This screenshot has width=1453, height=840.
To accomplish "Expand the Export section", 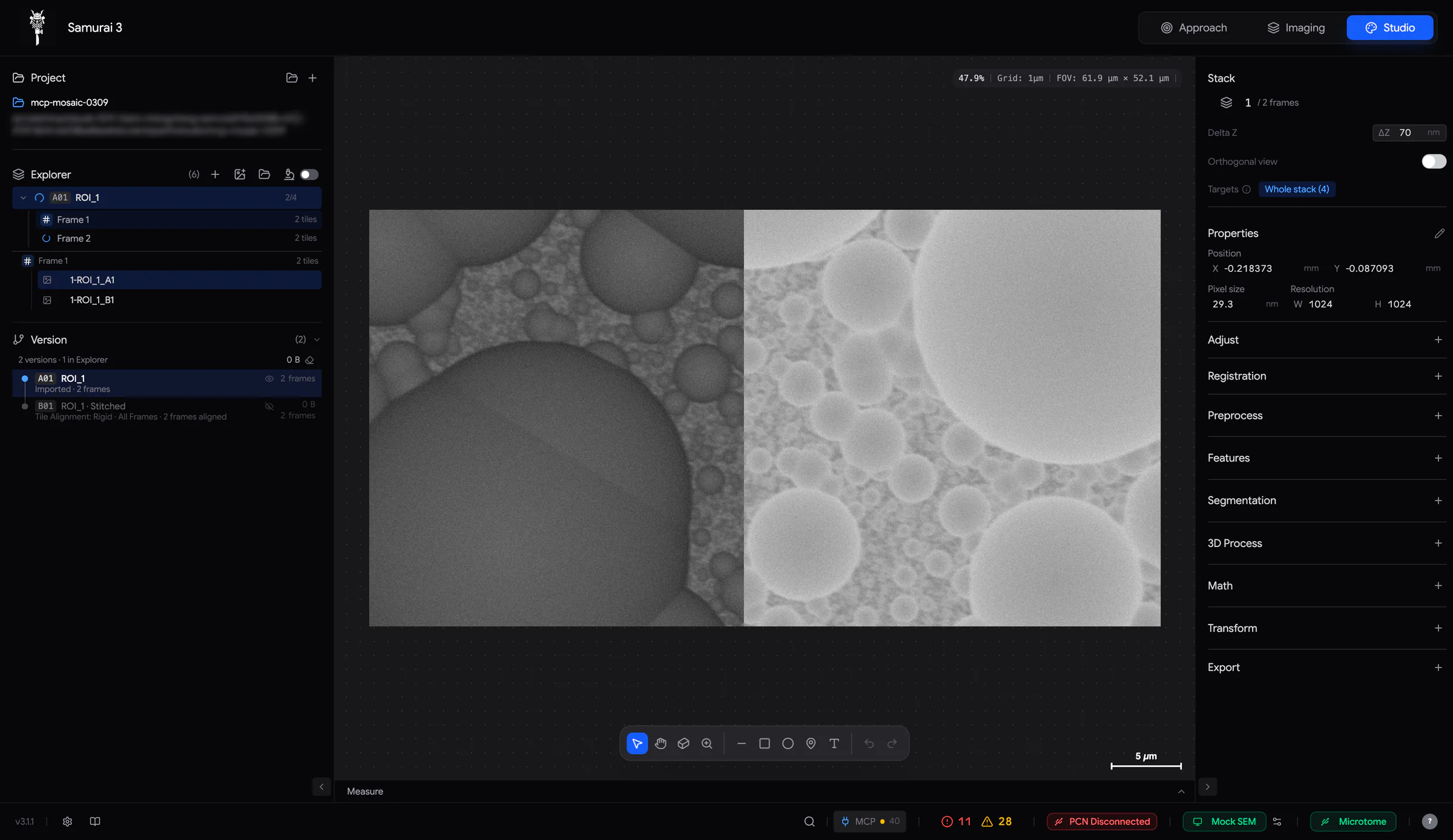I will 1438,668.
